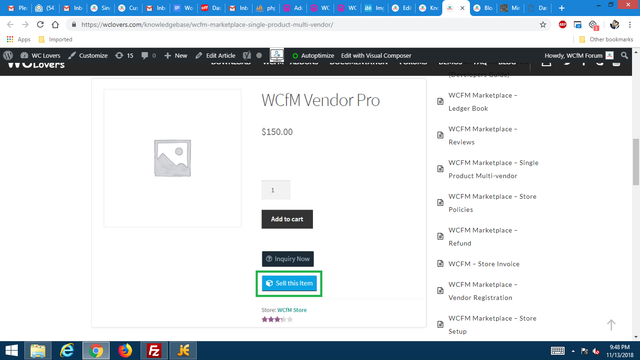The height and width of the screenshot is (360, 640).
Task: Reload the page with refresh icon
Action: [x=40, y=24]
